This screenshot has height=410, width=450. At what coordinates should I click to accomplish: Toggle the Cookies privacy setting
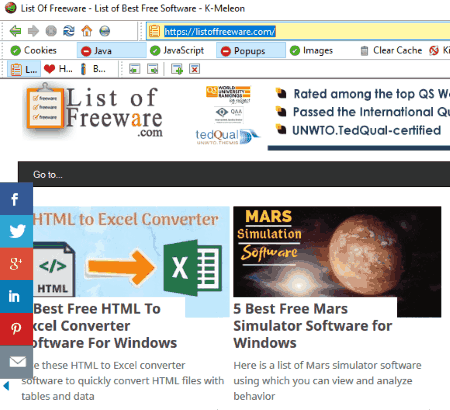34,50
